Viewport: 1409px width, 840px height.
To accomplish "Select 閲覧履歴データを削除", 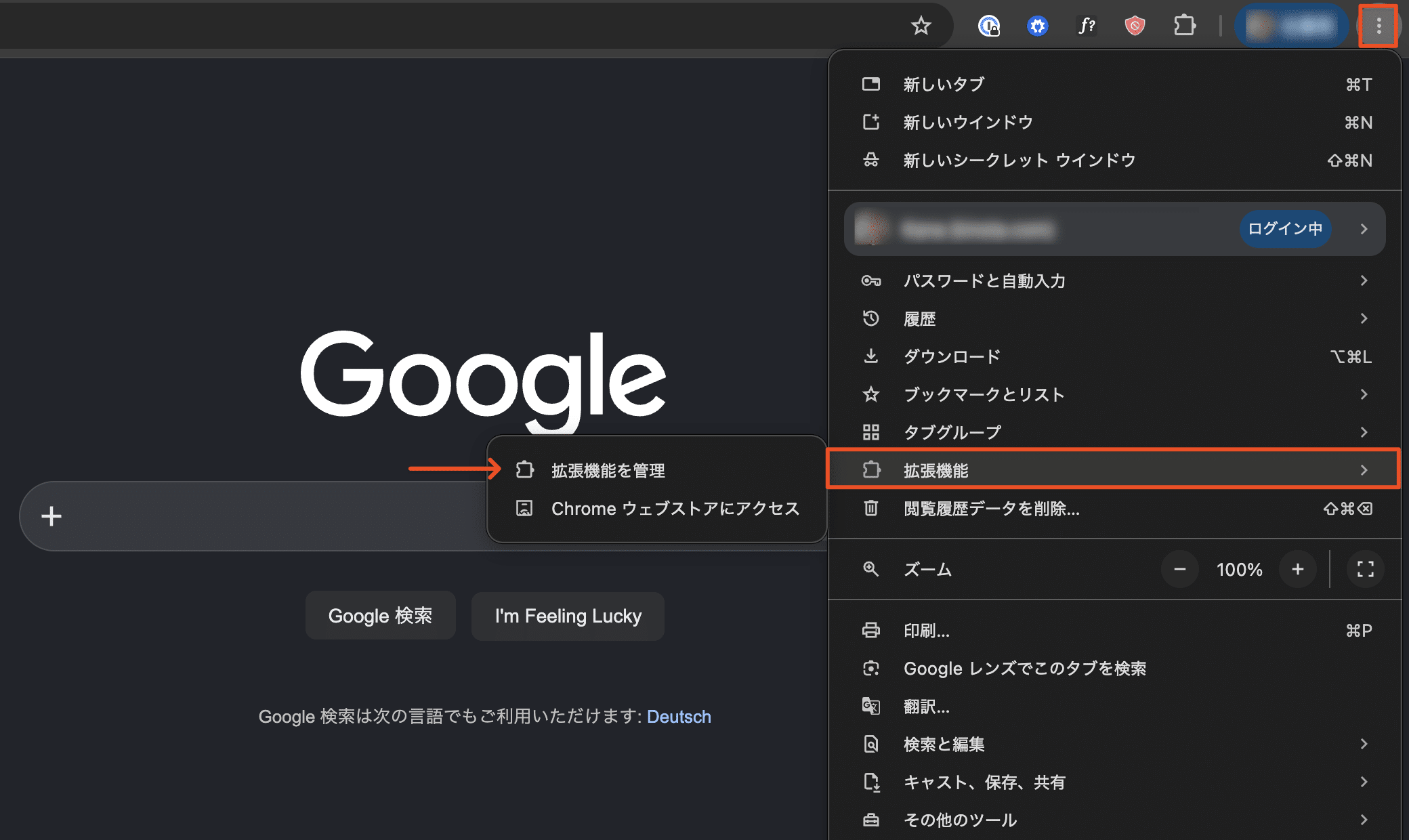I will pos(1115,509).
